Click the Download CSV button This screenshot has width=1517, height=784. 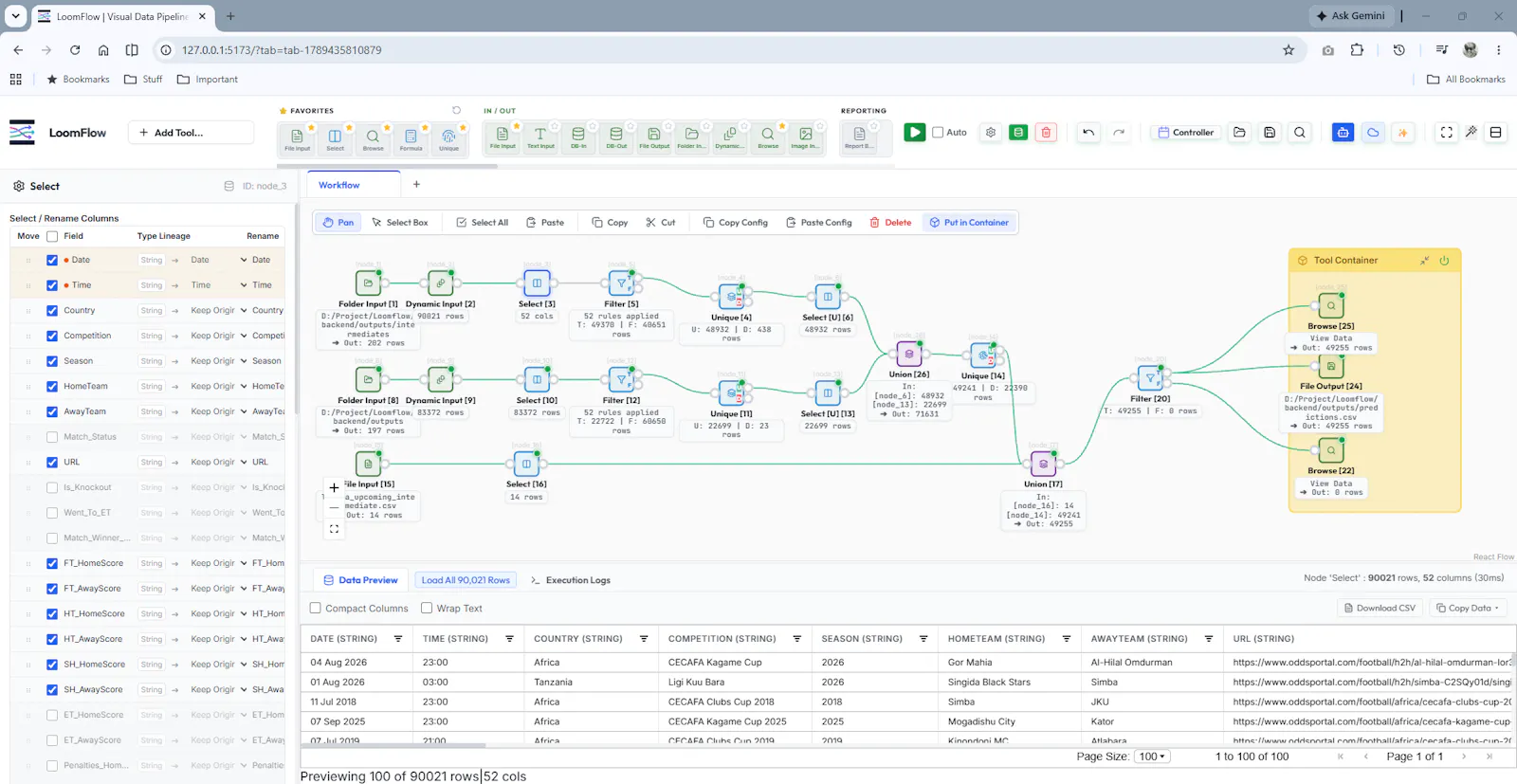[x=1380, y=609]
